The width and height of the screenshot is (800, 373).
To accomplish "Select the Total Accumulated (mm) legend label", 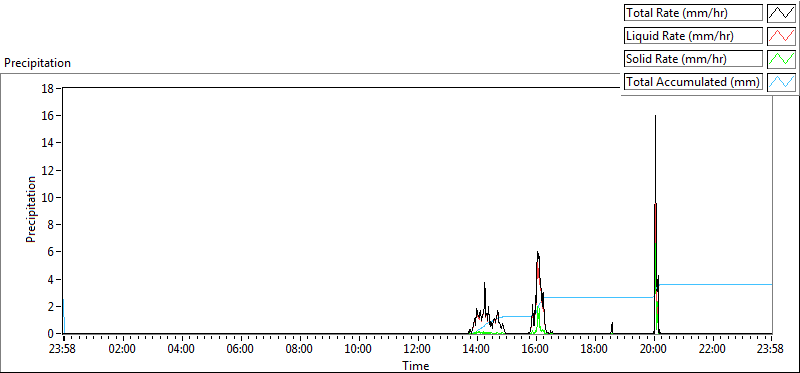I will (693, 82).
